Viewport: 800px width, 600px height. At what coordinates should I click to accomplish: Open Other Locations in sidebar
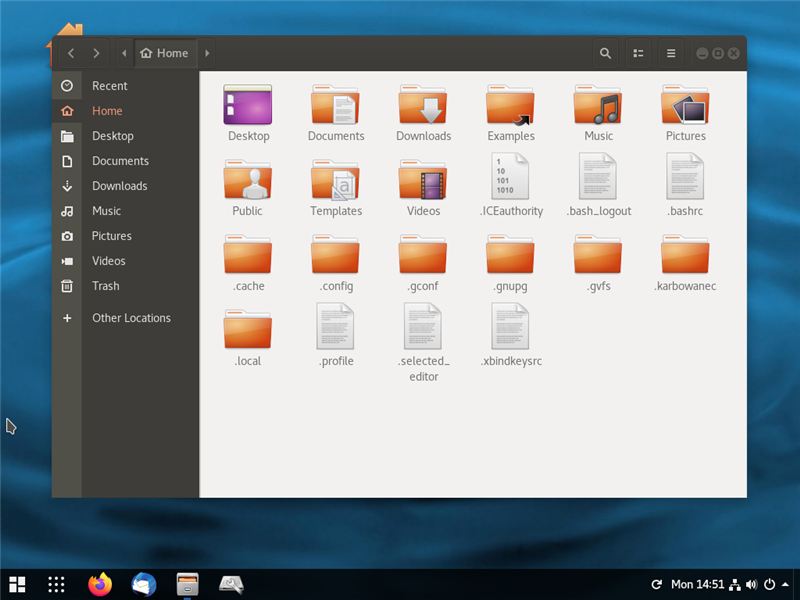[x=131, y=318]
